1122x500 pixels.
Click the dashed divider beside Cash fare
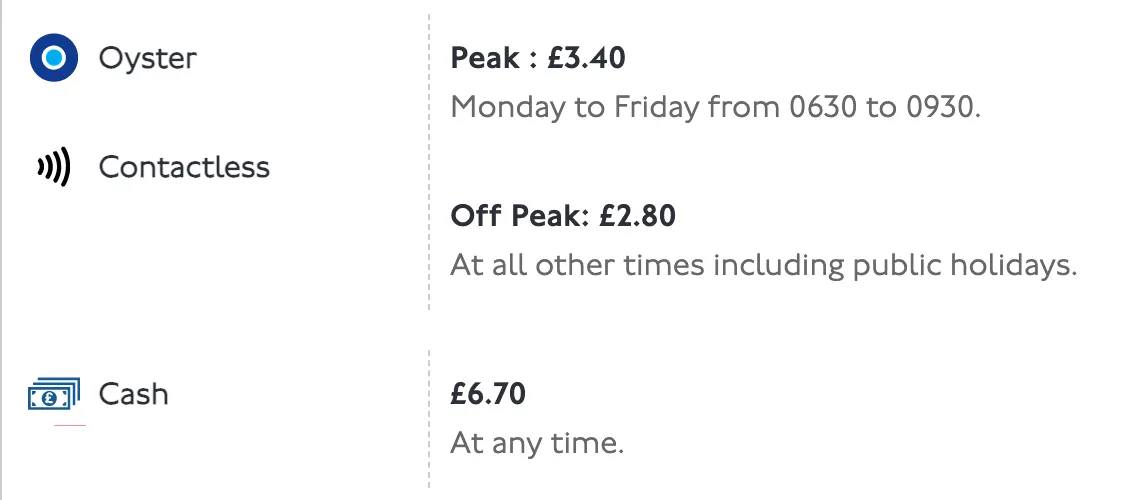(x=429, y=418)
